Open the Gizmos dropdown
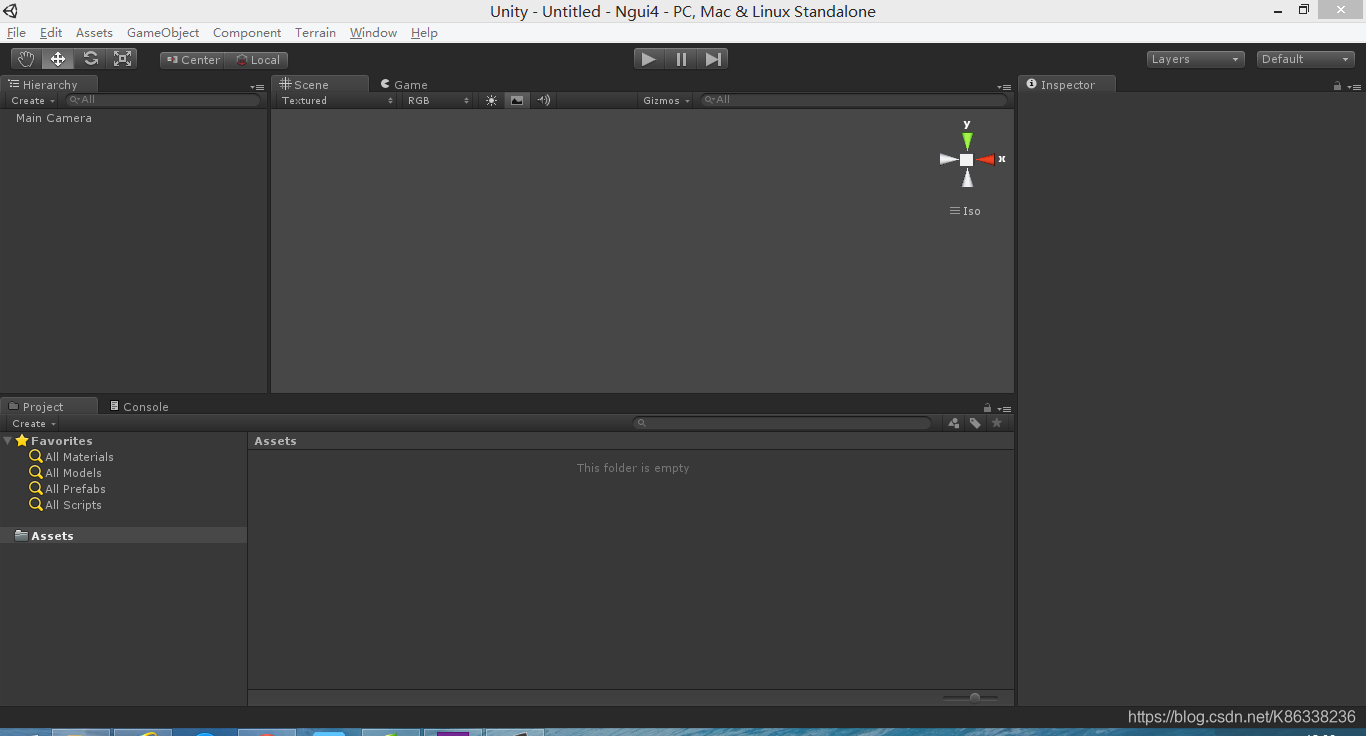This screenshot has width=1366, height=736. click(x=666, y=100)
